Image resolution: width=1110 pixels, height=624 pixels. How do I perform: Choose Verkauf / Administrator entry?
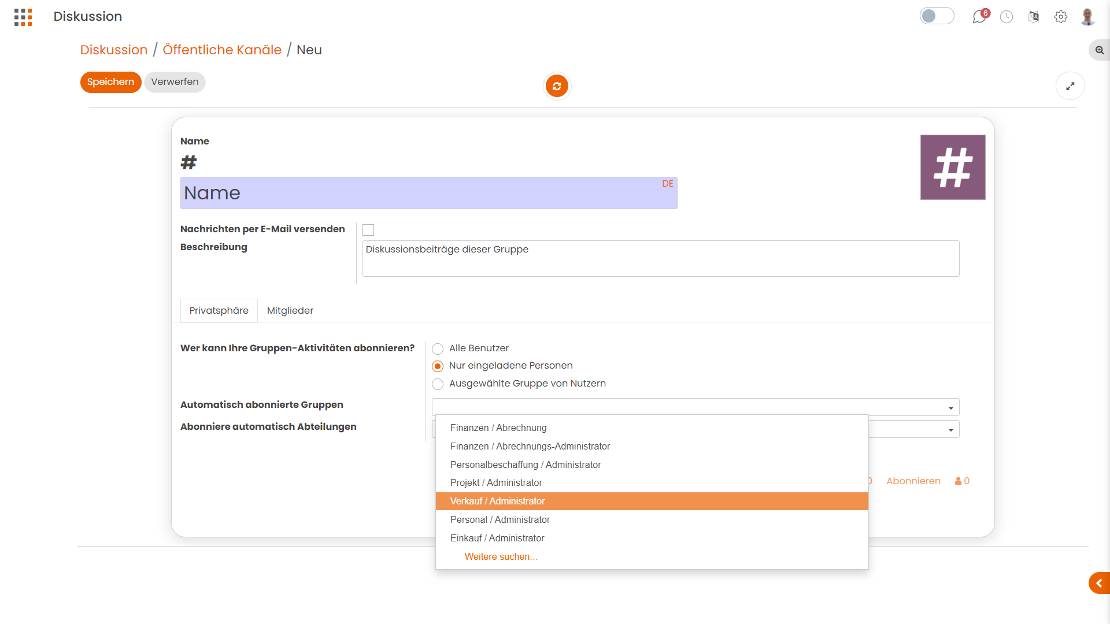[x=652, y=501]
